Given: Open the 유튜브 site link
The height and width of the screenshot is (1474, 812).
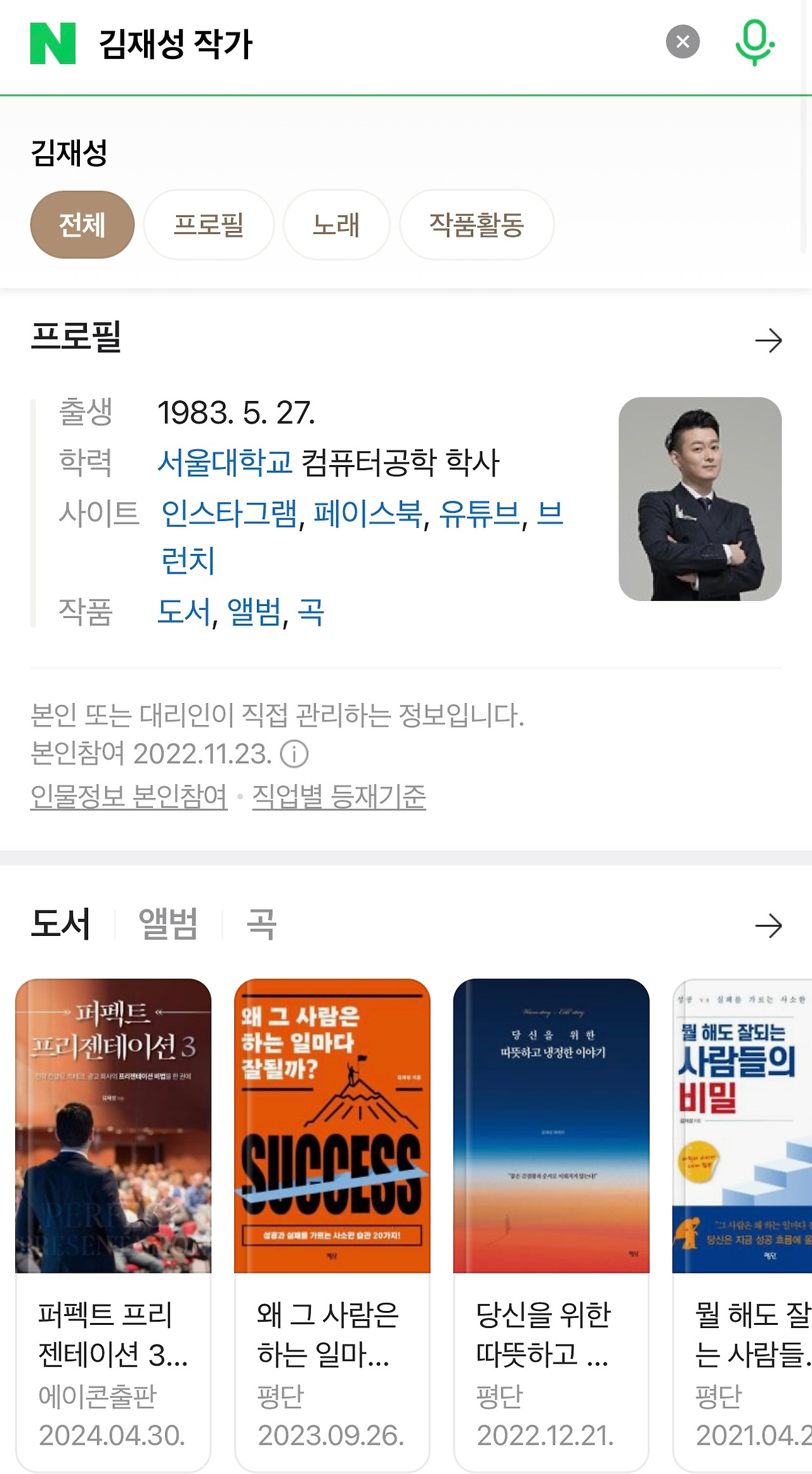Looking at the screenshot, I should 480,513.
